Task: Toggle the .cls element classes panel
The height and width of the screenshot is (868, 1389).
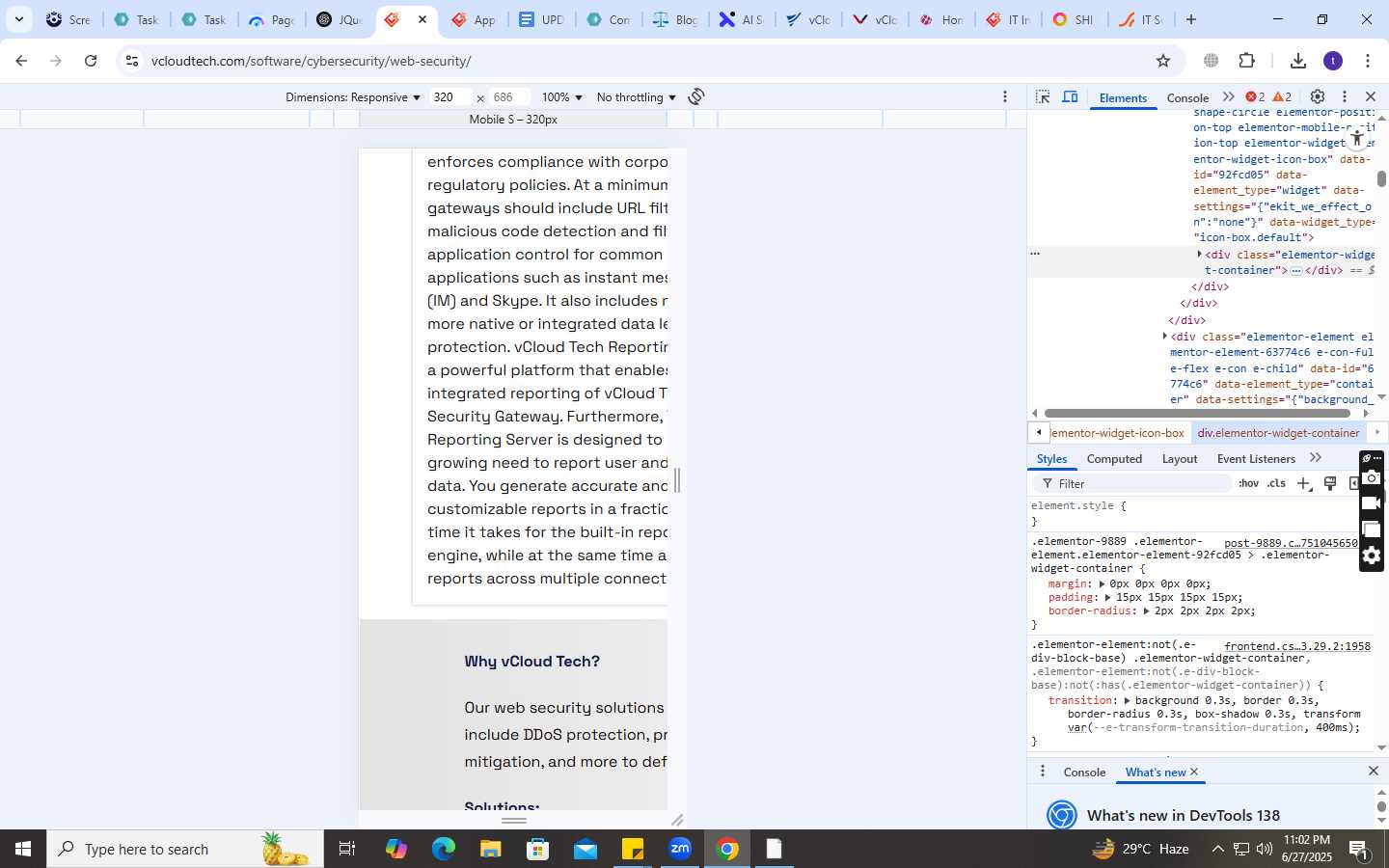Action: (1277, 483)
